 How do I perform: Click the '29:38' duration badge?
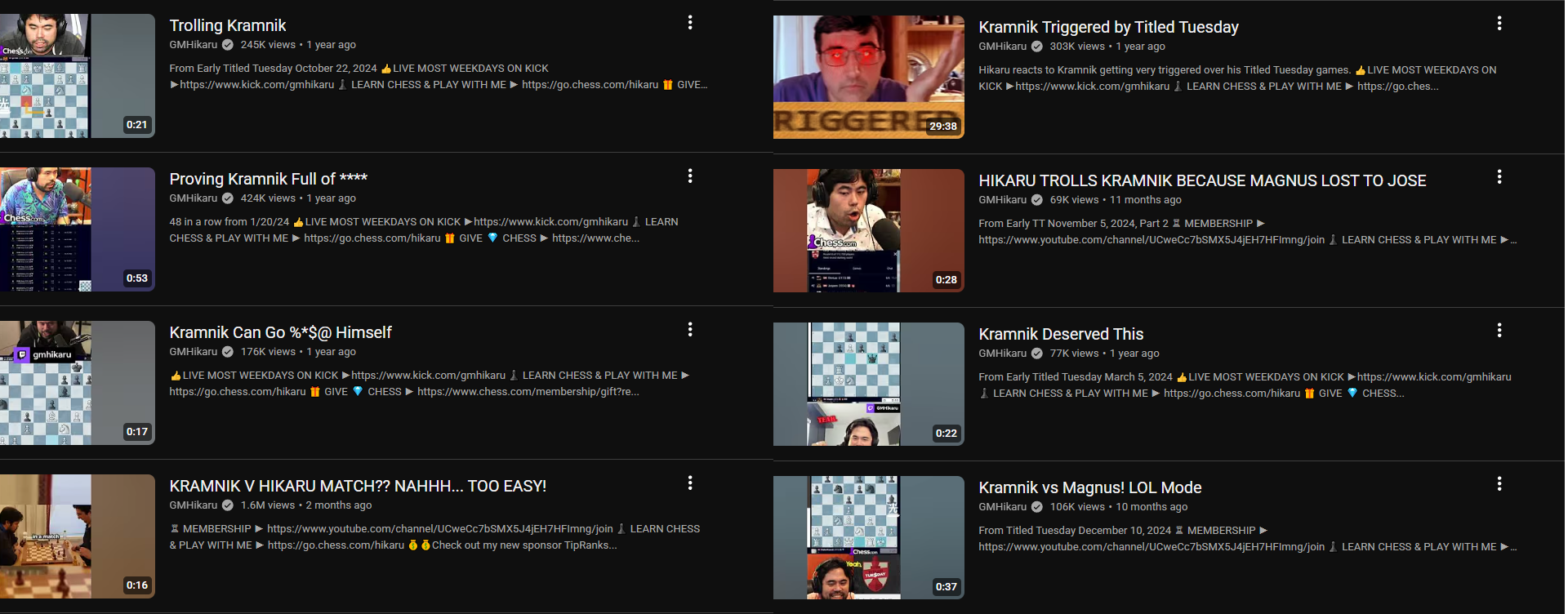pyautogui.click(x=943, y=127)
